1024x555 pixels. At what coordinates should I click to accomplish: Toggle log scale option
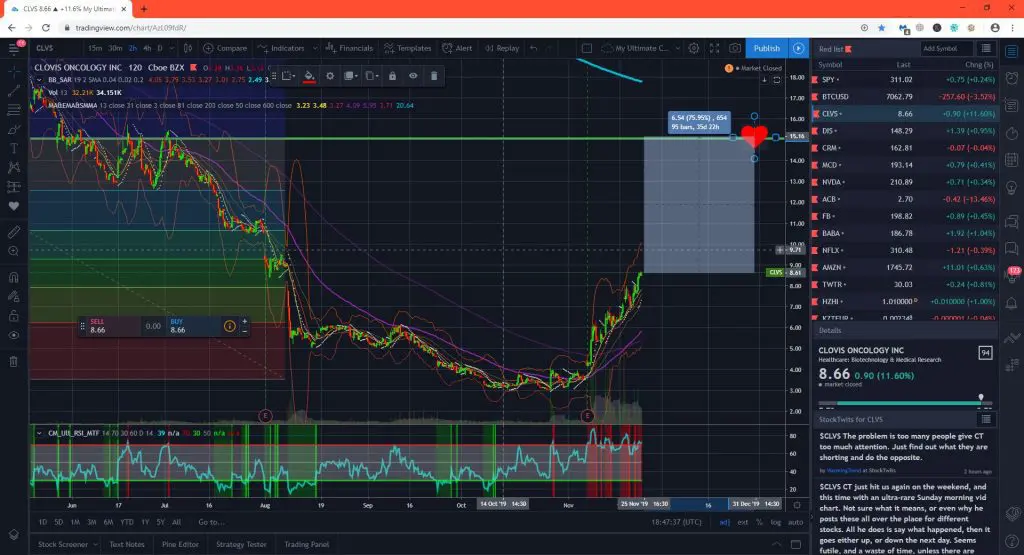click(775, 522)
